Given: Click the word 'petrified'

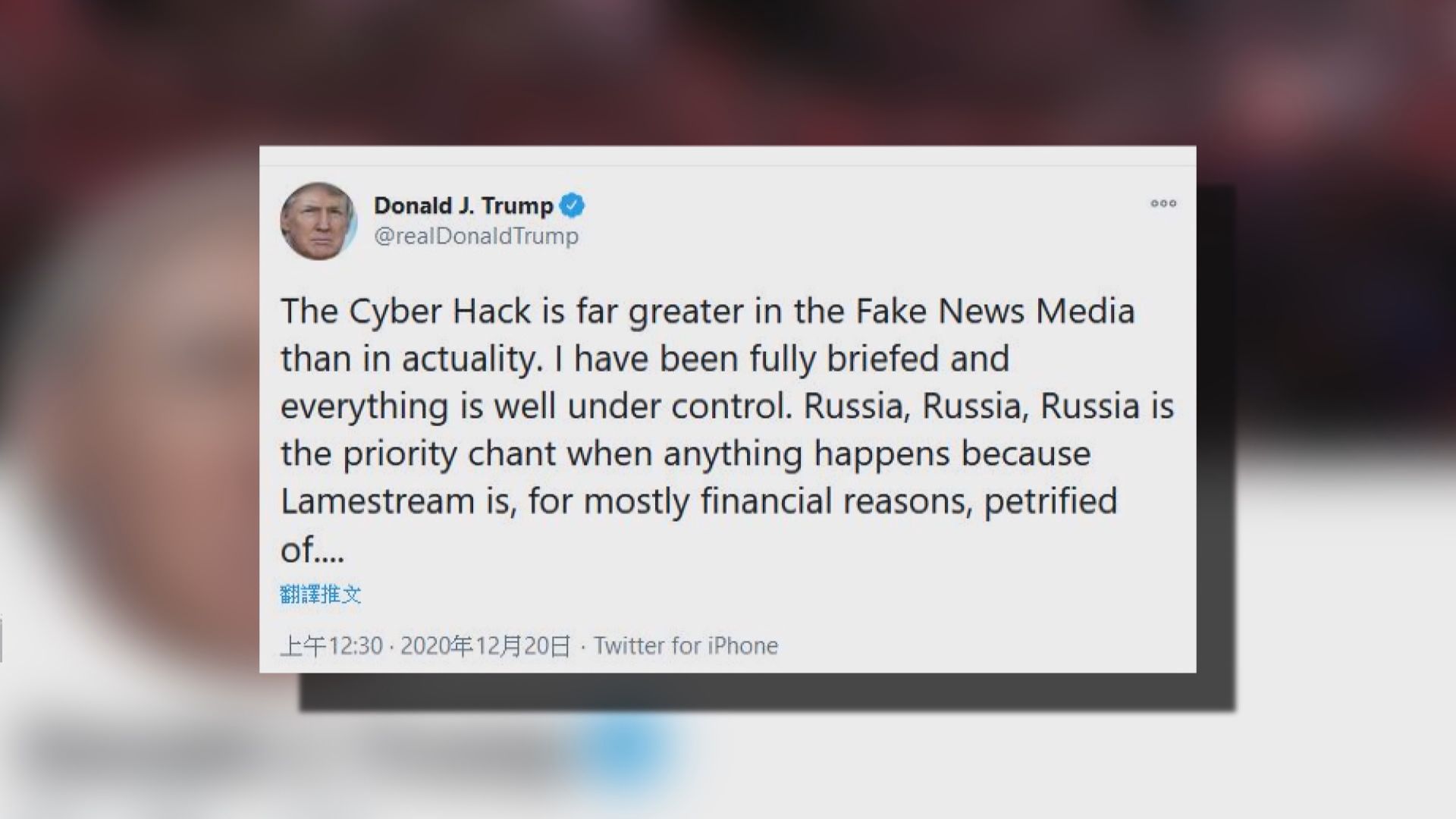Looking at the screenshot, I should coord(1050,501).
